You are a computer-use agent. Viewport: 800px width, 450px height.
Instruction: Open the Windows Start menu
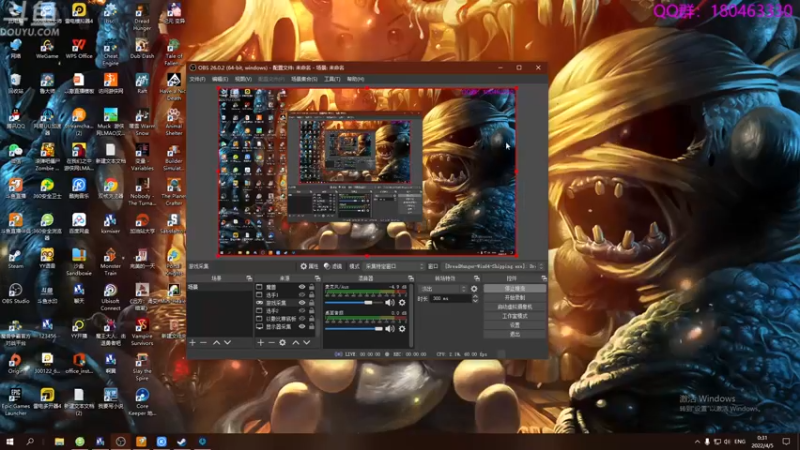point(9,442)
